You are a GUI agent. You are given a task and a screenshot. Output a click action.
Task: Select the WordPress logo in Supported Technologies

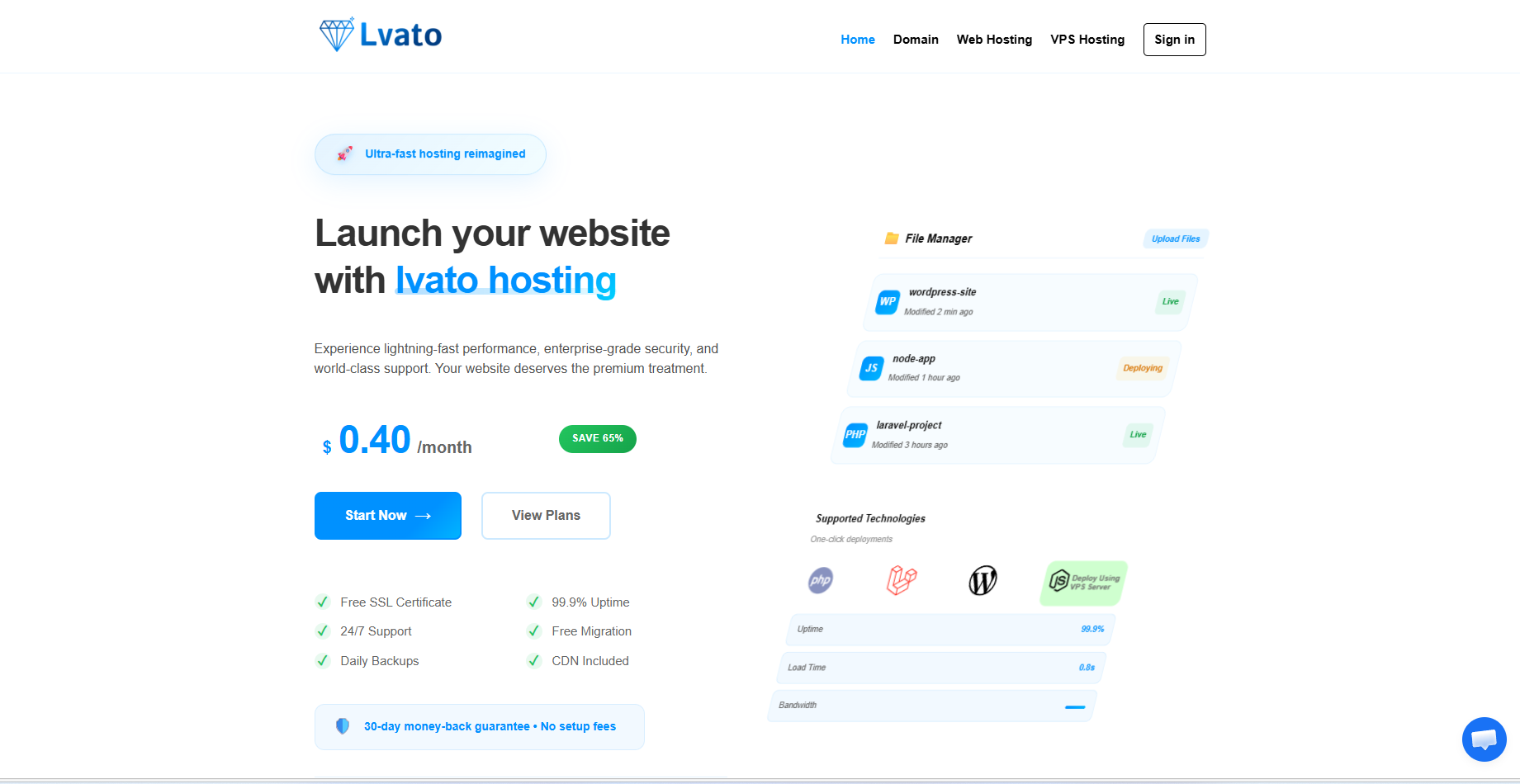tap(982, 581)
